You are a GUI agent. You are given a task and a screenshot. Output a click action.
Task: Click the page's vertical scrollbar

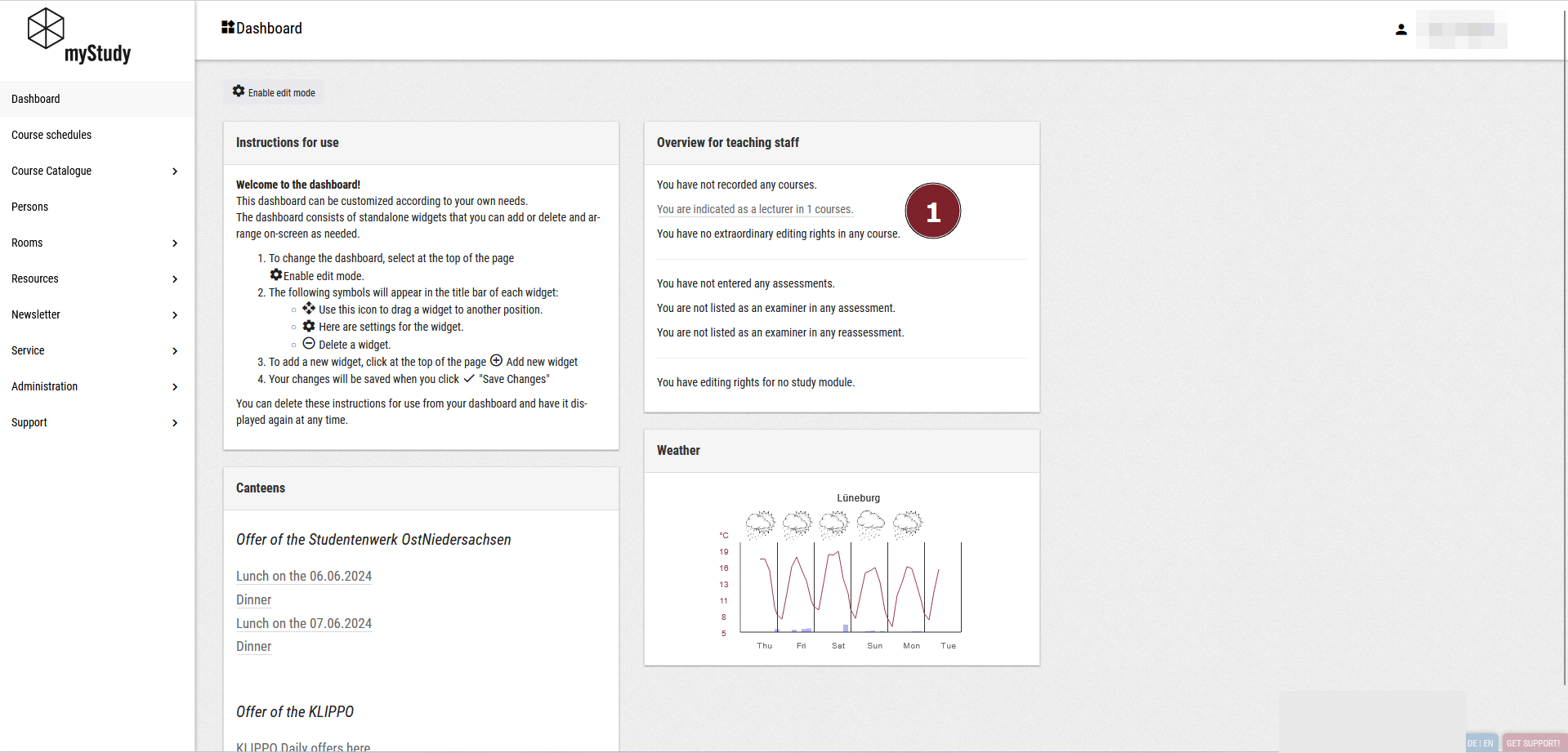point(1563,327)
